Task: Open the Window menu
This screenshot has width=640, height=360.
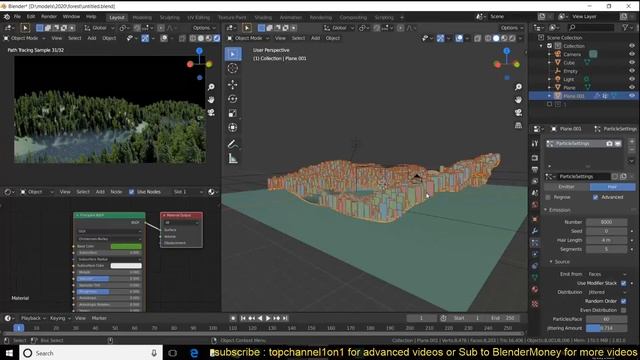Action: point(71,17)
